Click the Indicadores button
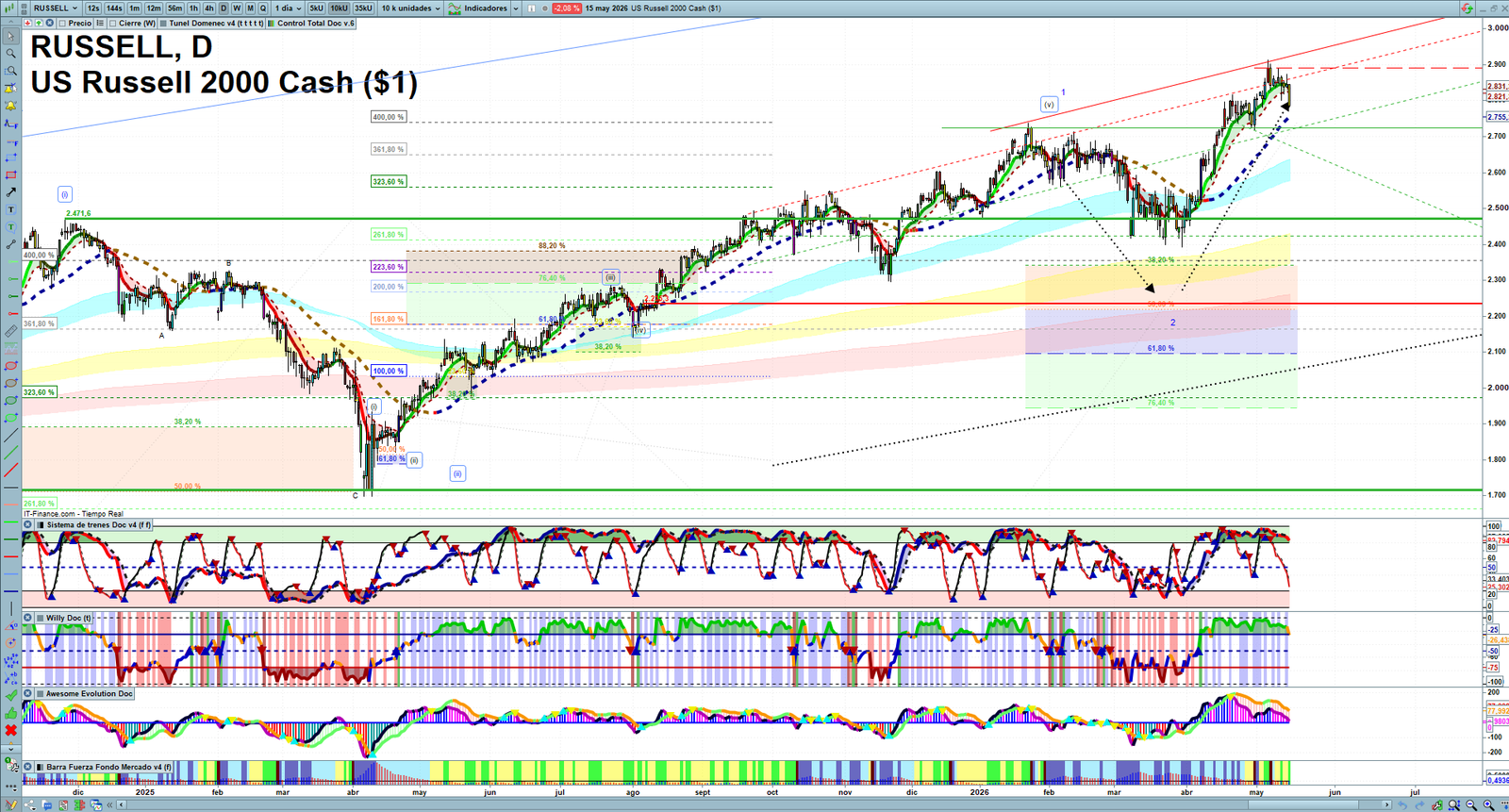Screen dimensions: 1509x812 tap(479, 8)
